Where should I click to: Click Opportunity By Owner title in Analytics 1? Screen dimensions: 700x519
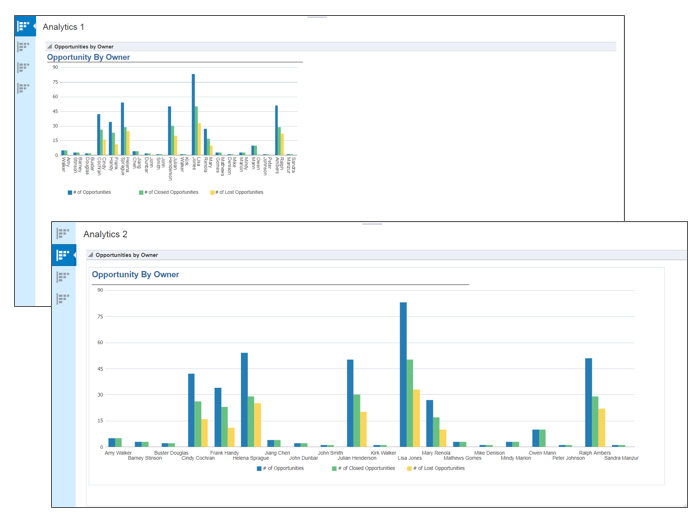(88, 57)
